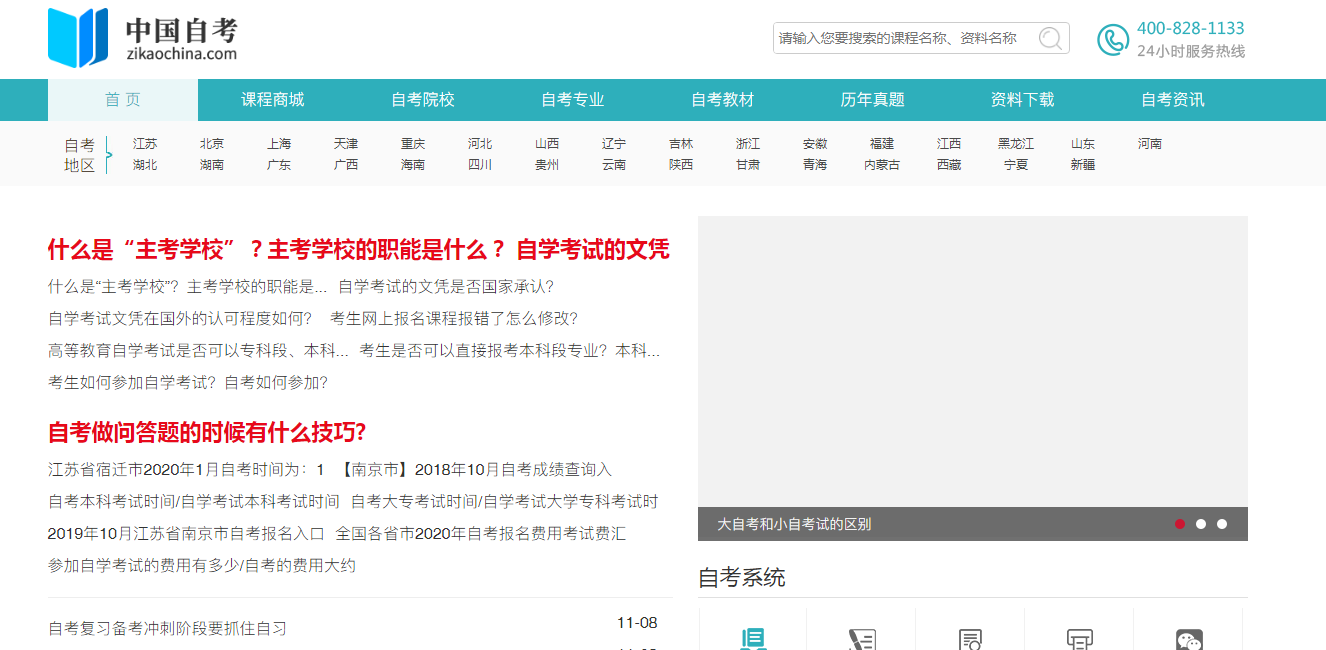1326x650 pixels.
Task: Select 西藏 region
Action: pos(949,165)
